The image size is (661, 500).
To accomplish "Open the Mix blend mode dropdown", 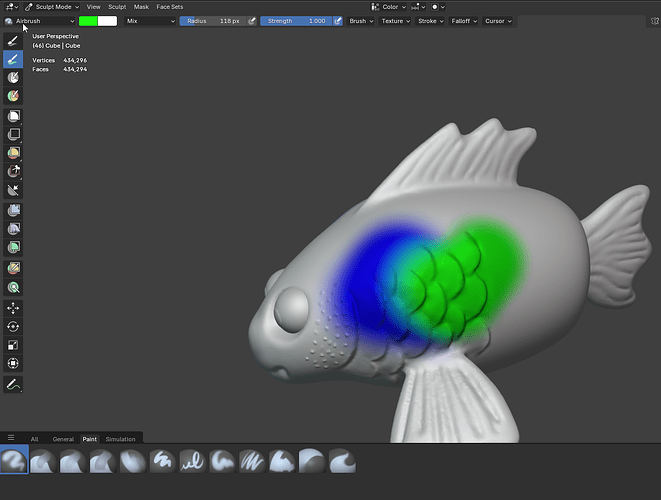I will point(150,21).
